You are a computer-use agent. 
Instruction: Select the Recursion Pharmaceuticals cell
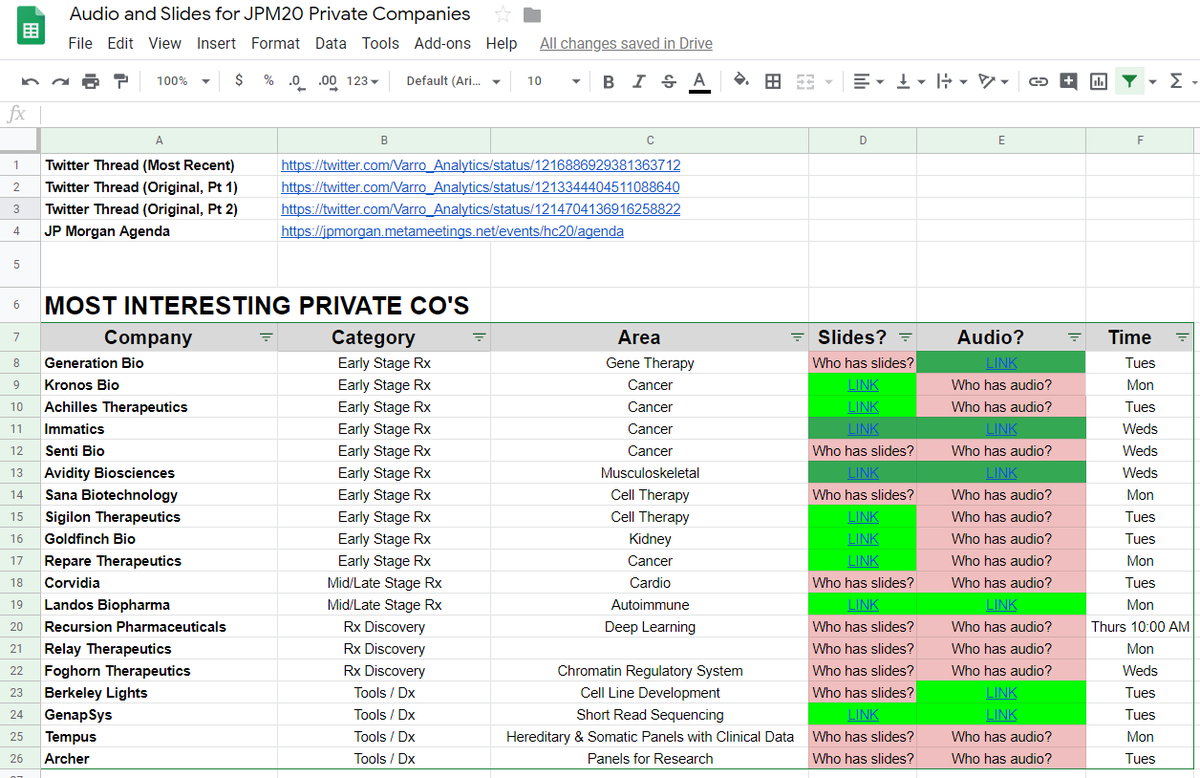tap(159, 627)
